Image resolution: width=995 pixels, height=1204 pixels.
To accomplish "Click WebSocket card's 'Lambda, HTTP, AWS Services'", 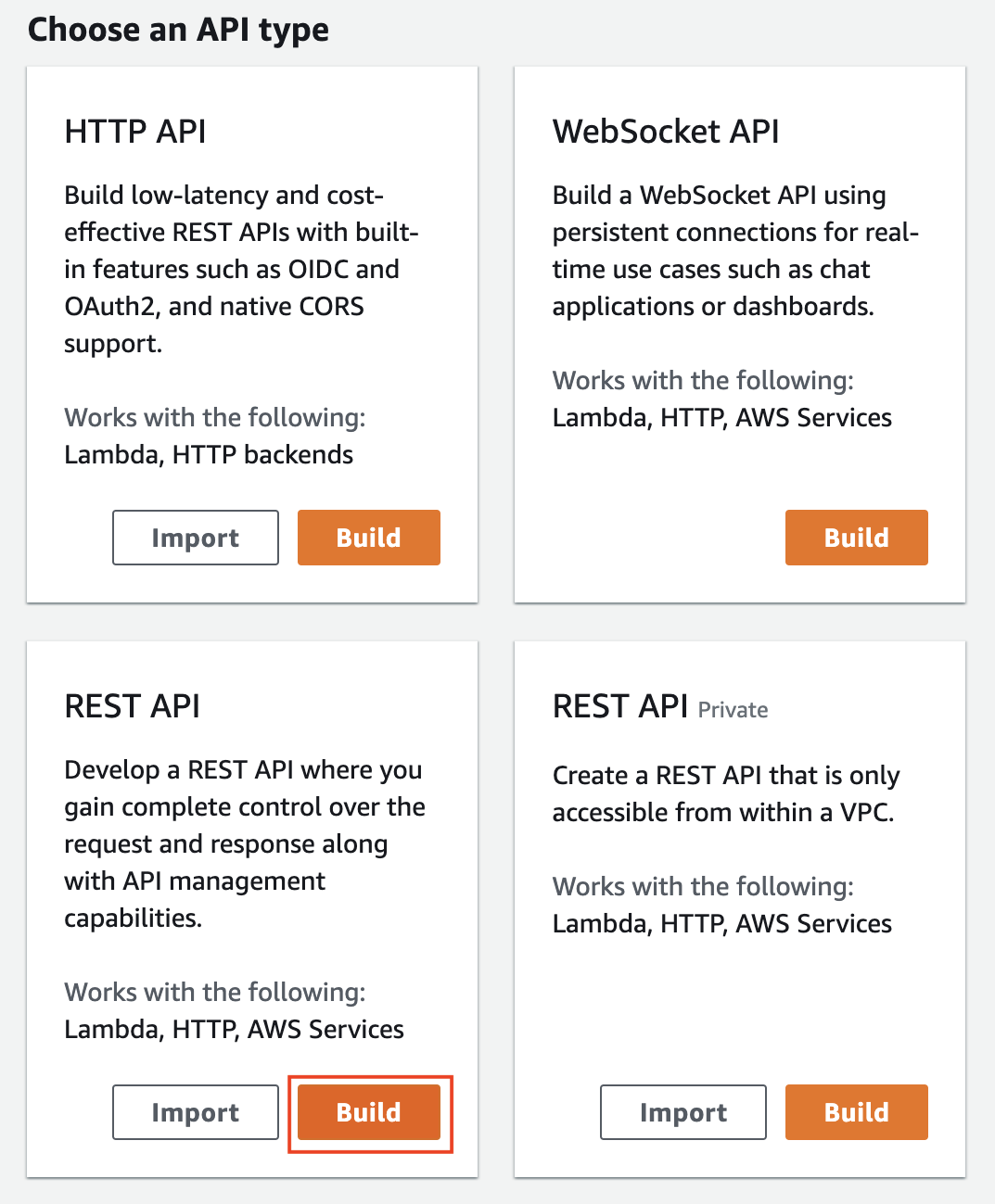I will (722, 418).
